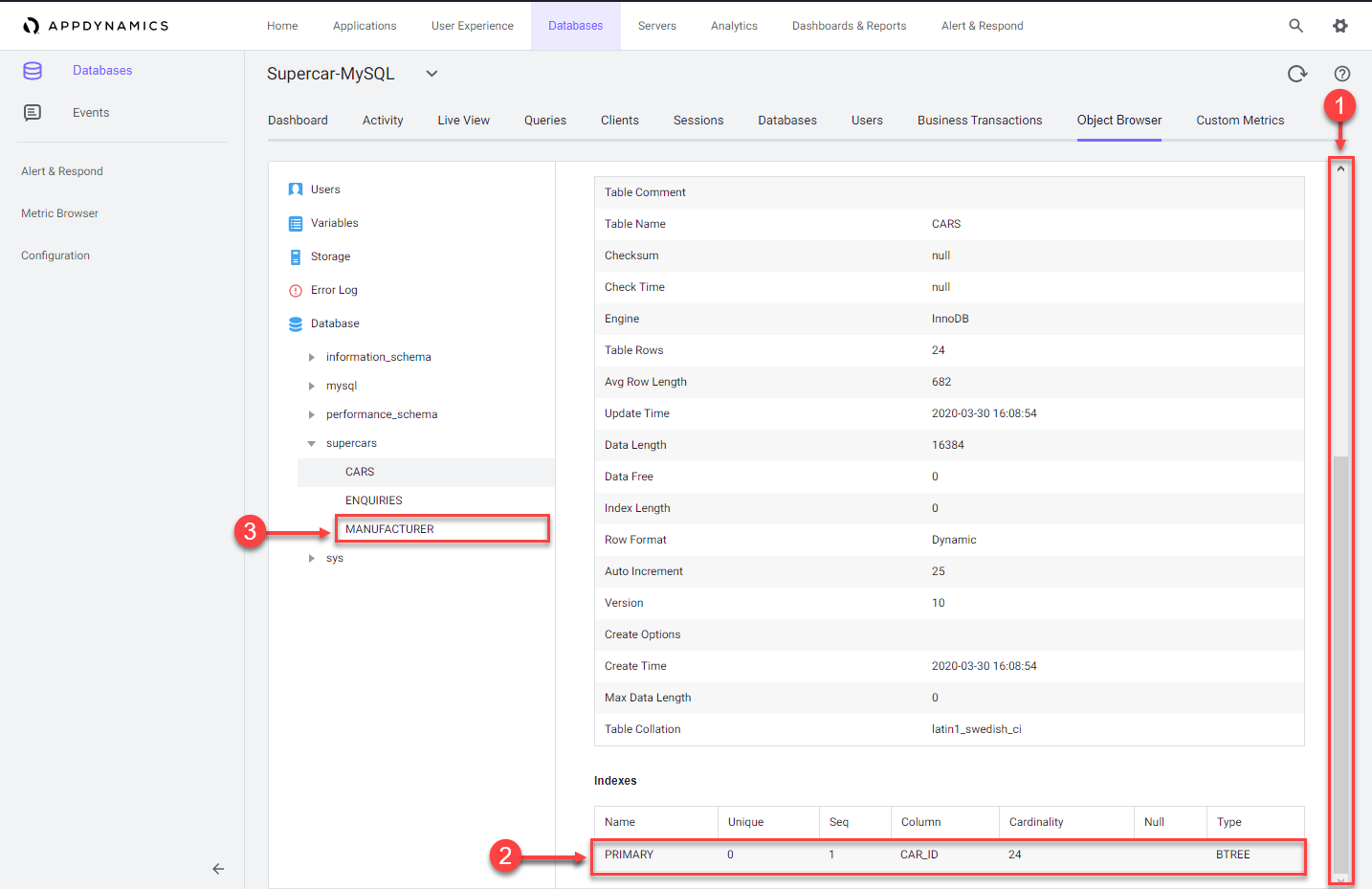Select Variables in object tree
The width and height of the screenshot is (1372, 889).
[x=335, y=223]
